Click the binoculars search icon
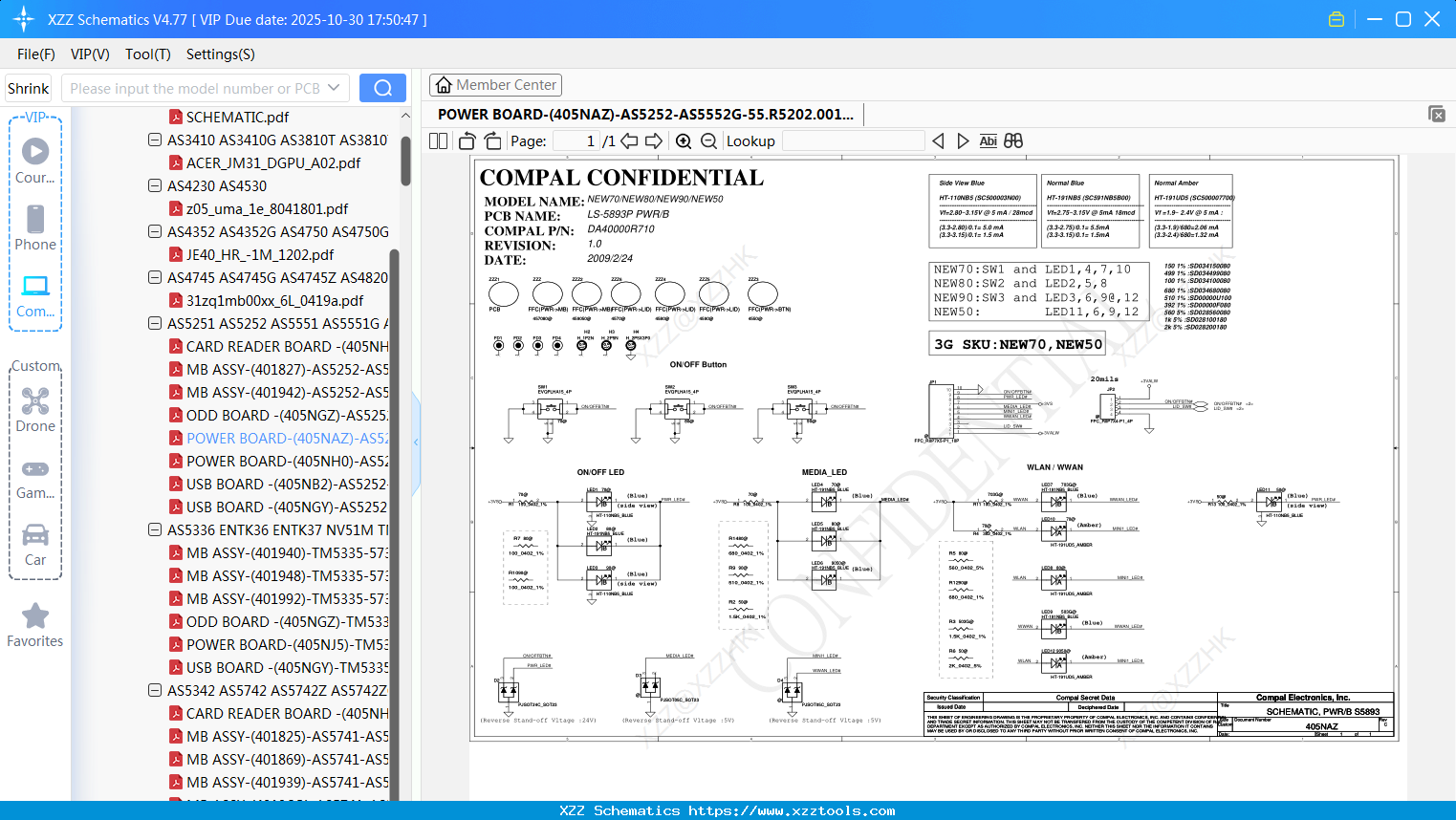Image resolution: width=1456 pixels, height=820 pixels. [x=1013, y=141]
